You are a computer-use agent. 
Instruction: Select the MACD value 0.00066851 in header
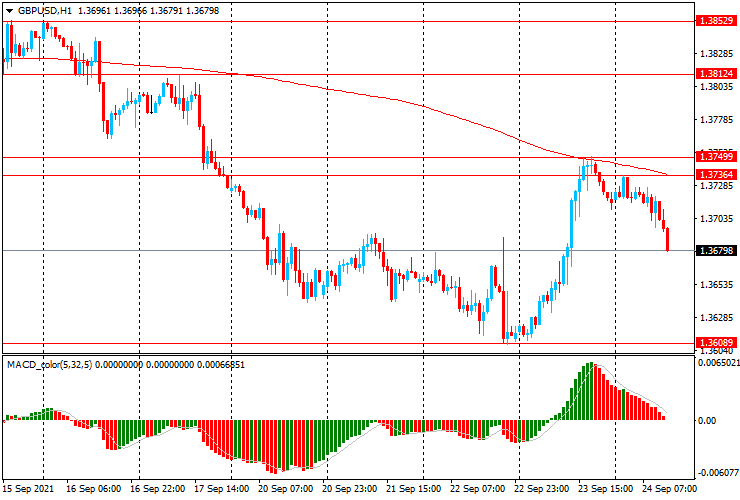click(x=220, y=364)
